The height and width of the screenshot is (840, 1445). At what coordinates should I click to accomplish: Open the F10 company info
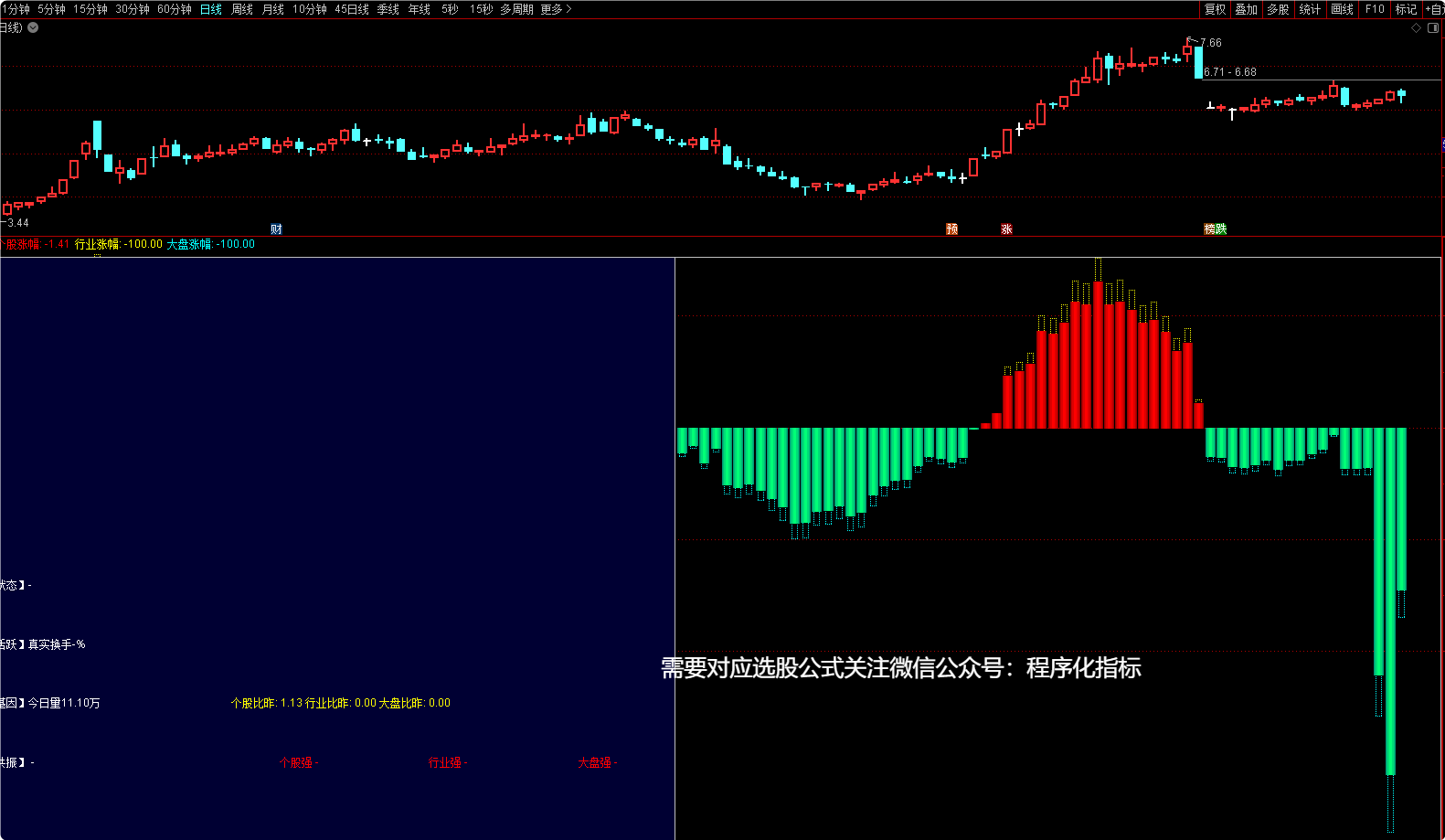coord(1375,9)
